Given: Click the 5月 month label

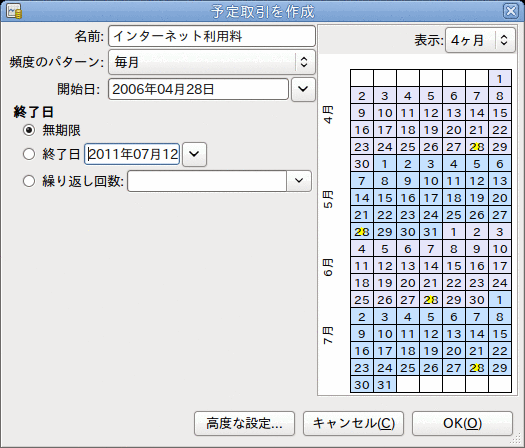Looking at the screenshot, I should [x=328, y=200].
